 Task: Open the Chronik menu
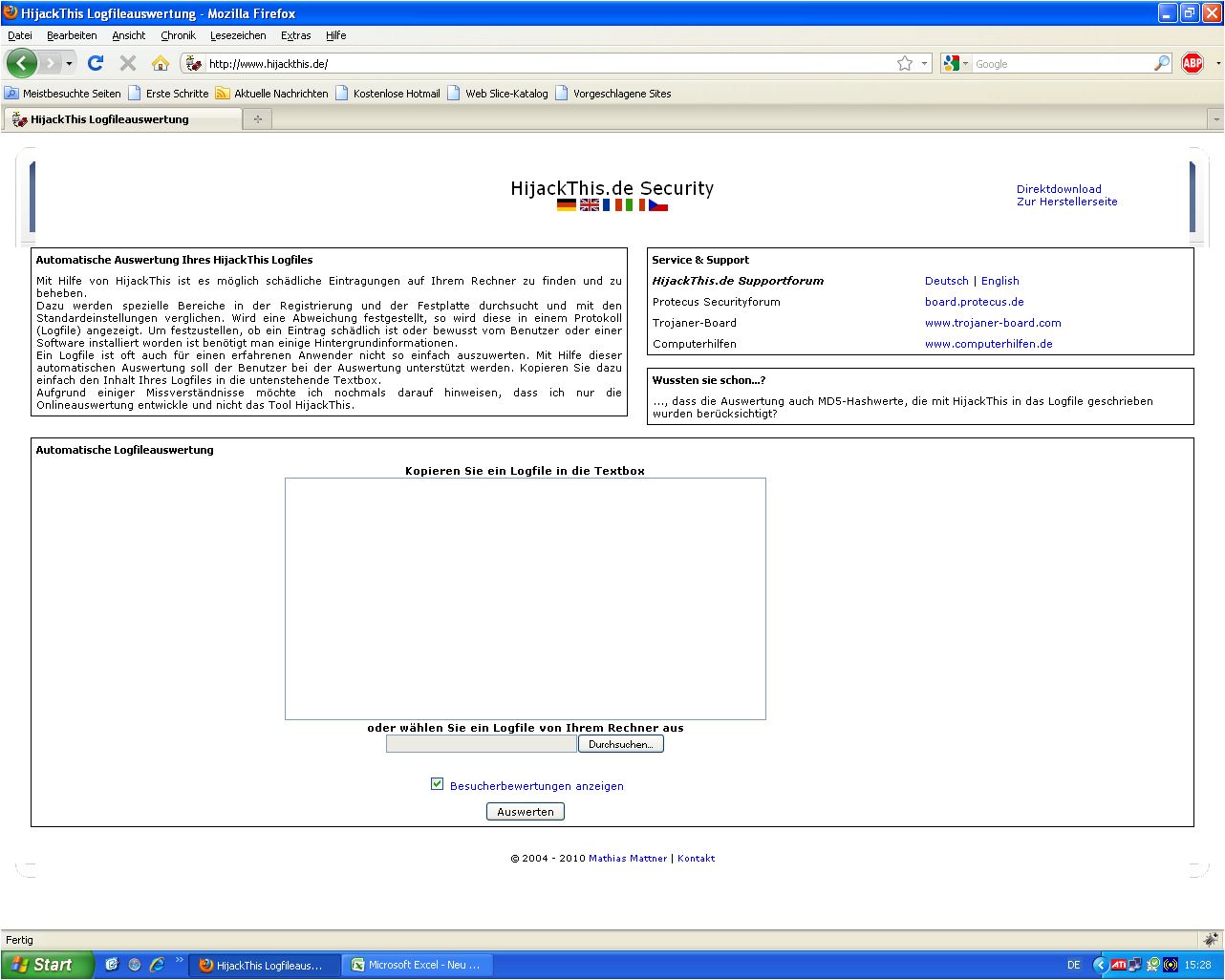[x=178, y=35]
